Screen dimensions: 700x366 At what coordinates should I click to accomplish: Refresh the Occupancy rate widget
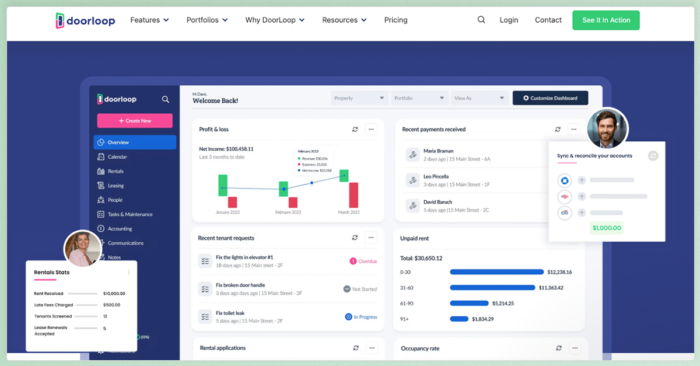point(559,348)
